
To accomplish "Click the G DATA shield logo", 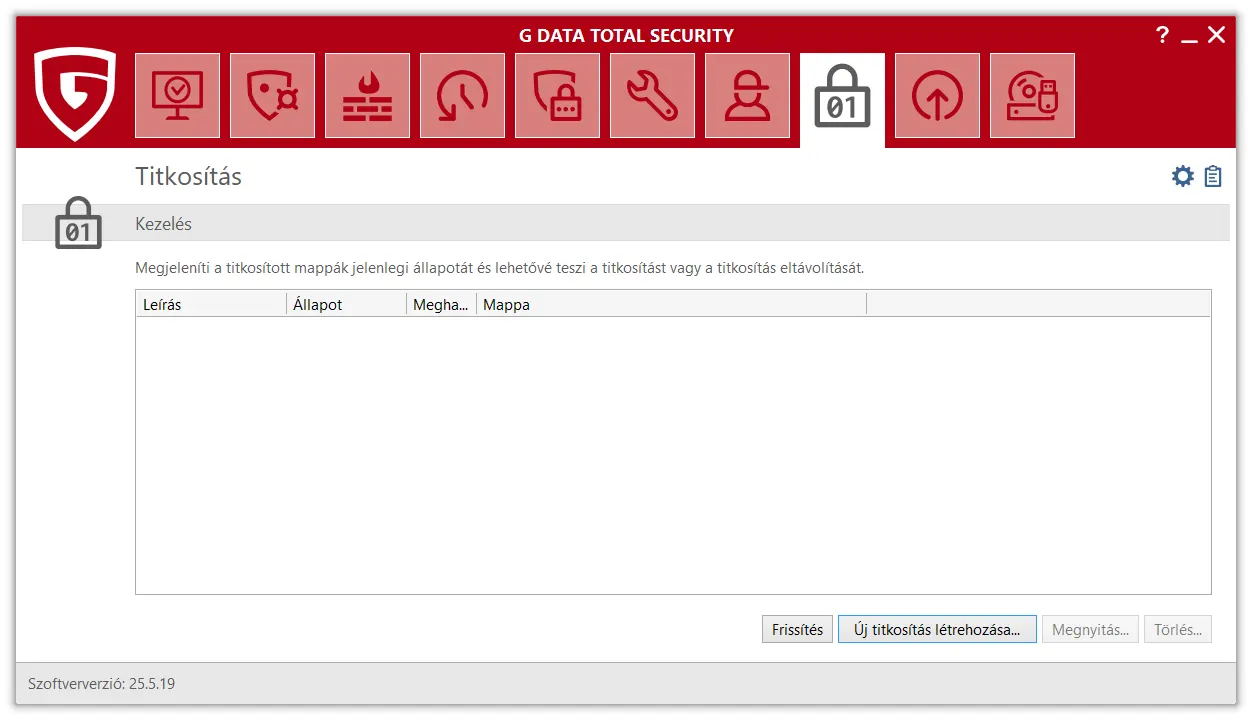I will (75, 94).
